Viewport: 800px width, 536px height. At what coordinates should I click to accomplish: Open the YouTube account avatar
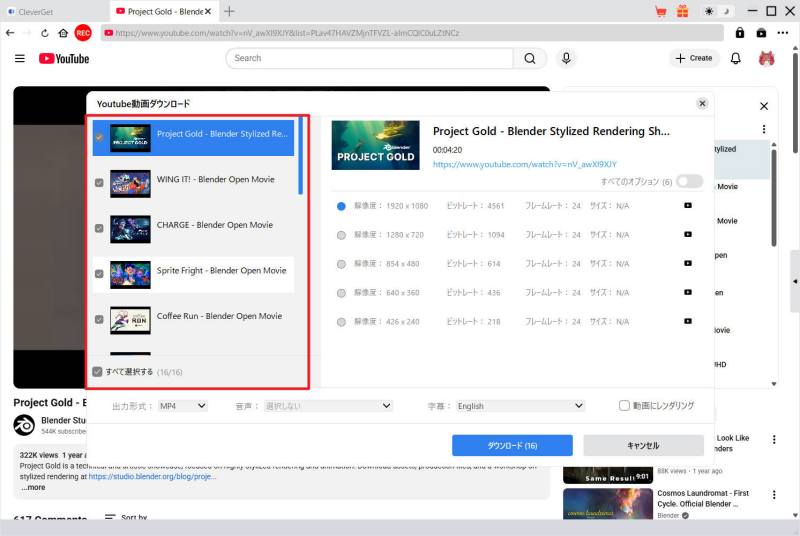766,59
